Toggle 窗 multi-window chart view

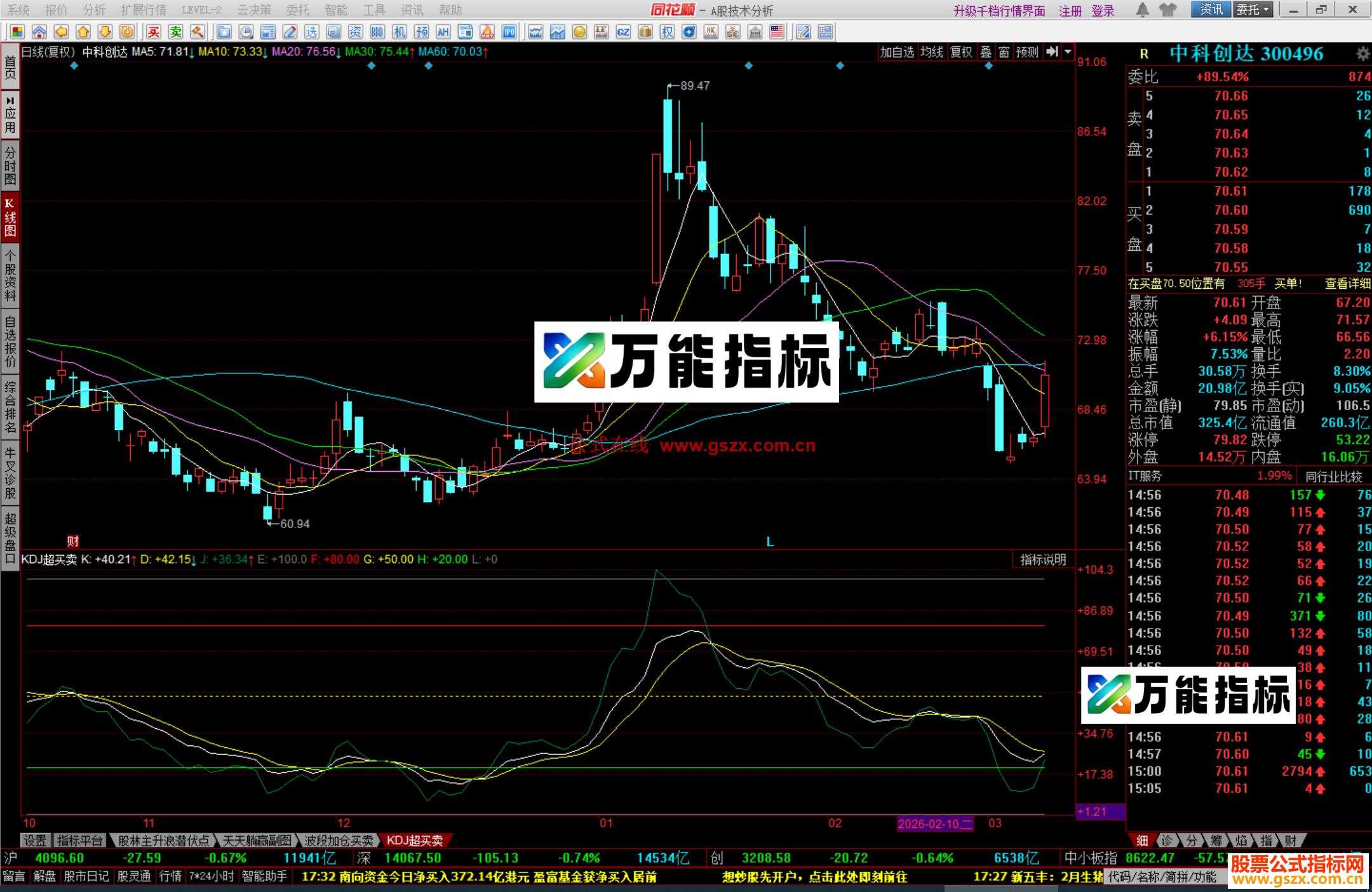[x=1004, y=53]
